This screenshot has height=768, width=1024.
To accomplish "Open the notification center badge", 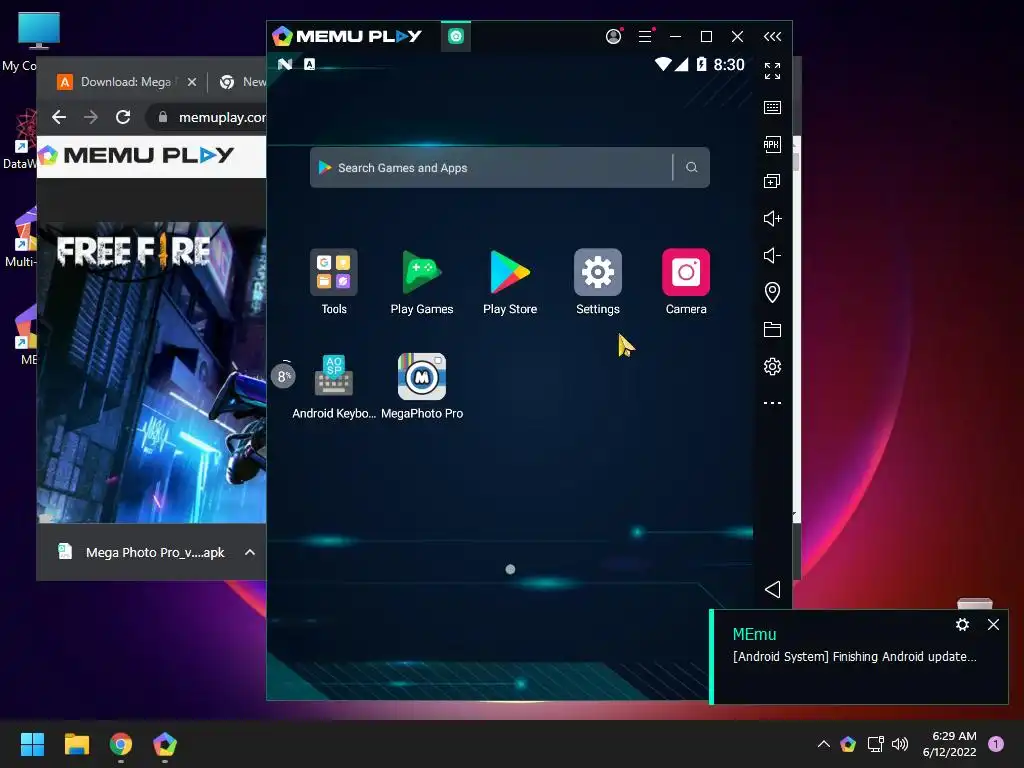I will pyautogui.click(x=996, y=744).
